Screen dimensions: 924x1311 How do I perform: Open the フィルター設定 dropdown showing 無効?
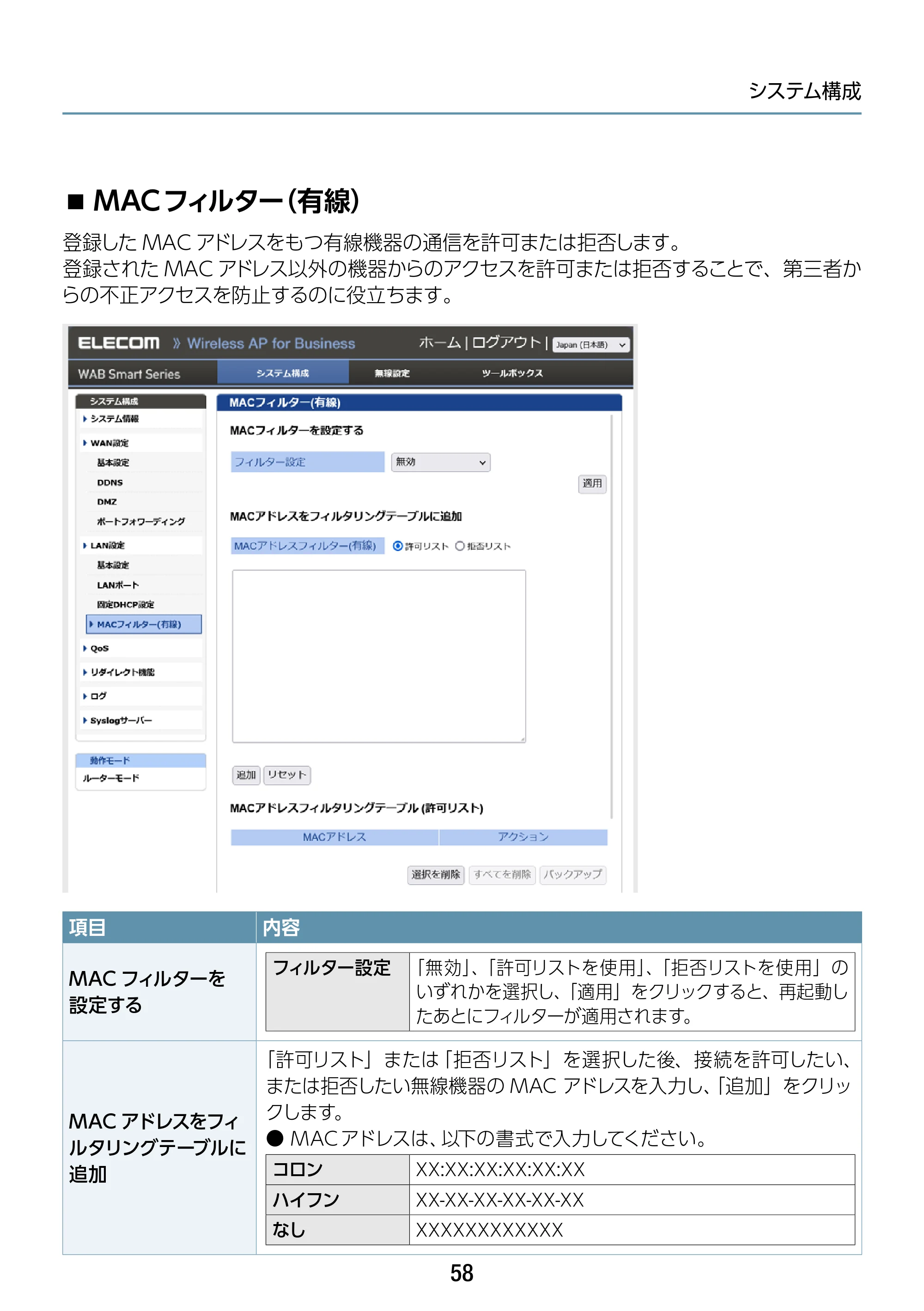440,462
